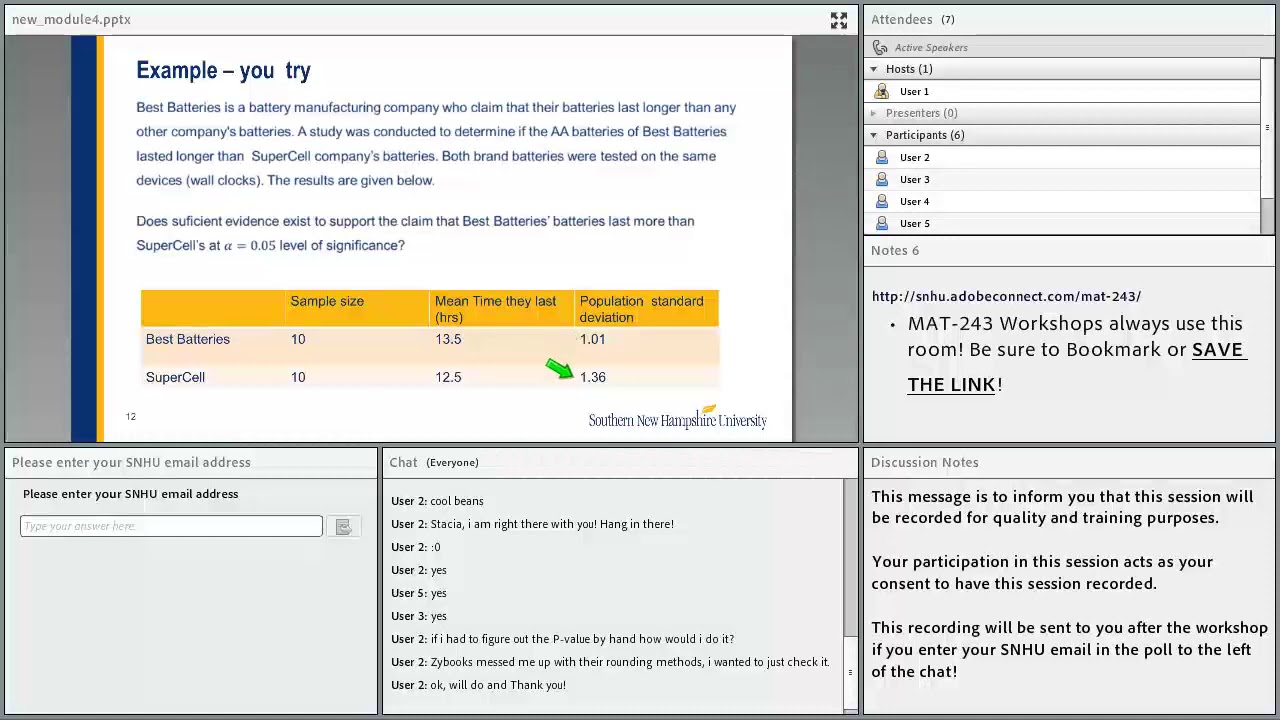Click the SAVE THE LINK underlined text

[x=1077, y=367]
